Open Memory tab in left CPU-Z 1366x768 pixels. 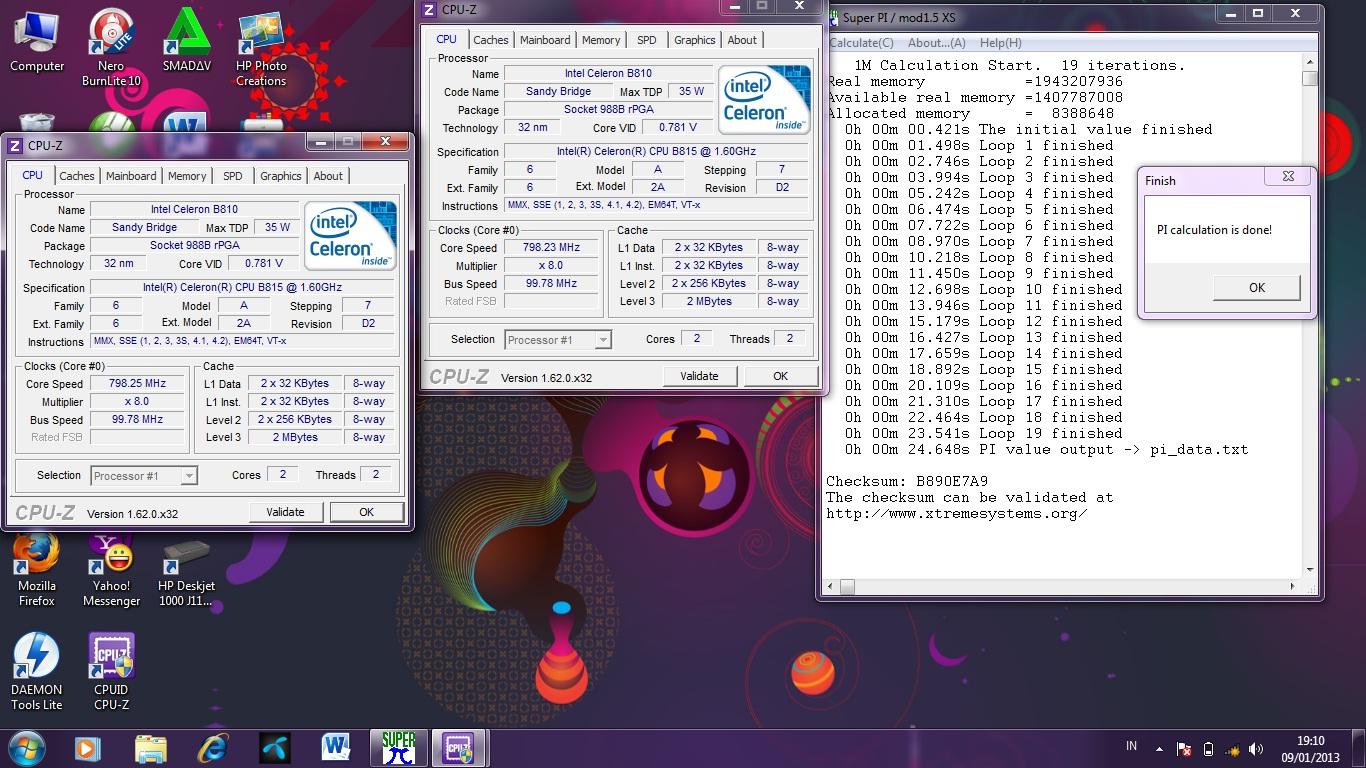187,176
